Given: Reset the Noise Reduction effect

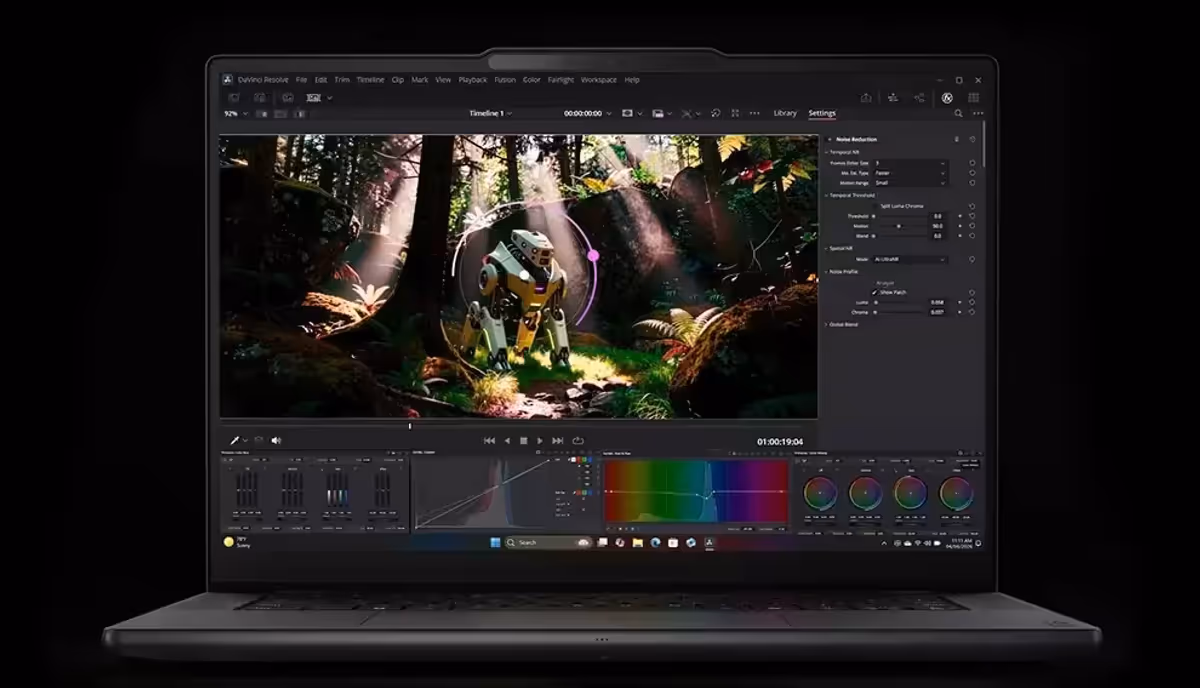Looking at the screenshot, I should (972, 139).
